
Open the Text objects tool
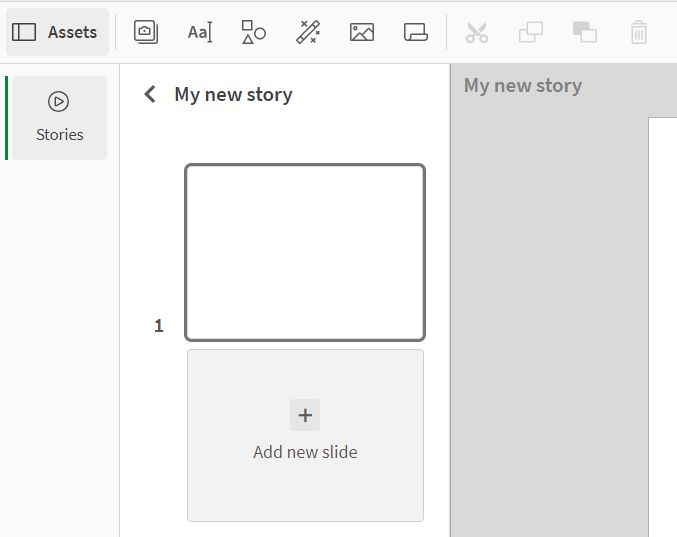pyautogui.click(x=200, y=32)
